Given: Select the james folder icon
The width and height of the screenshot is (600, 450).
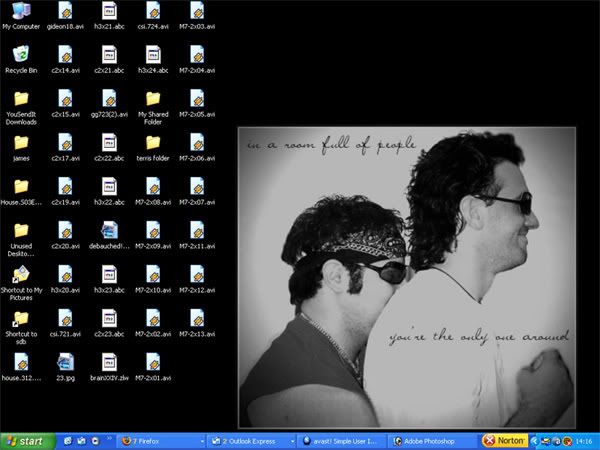Looking at the screenshot, I should pos(21,142).
